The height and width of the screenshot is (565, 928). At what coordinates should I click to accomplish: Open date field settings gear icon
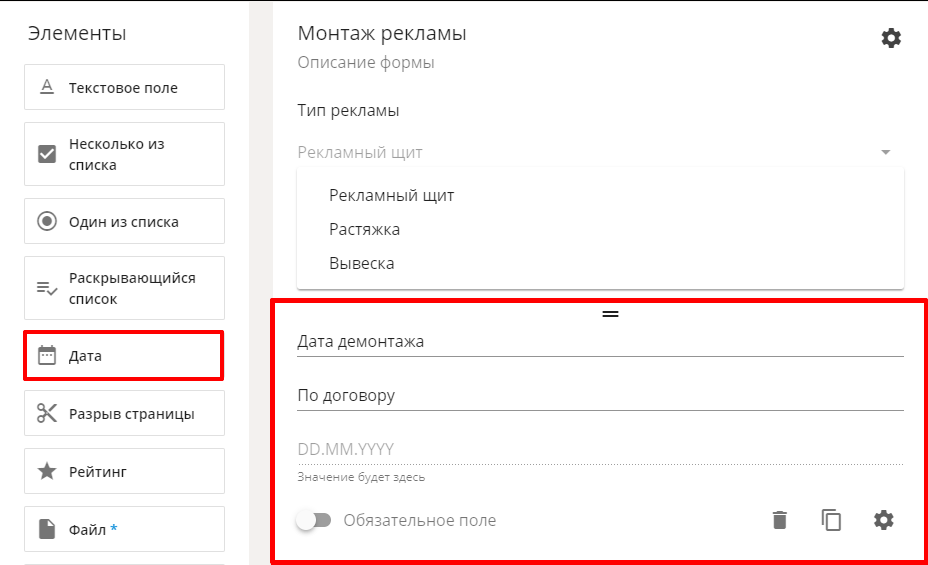(883, 520)
